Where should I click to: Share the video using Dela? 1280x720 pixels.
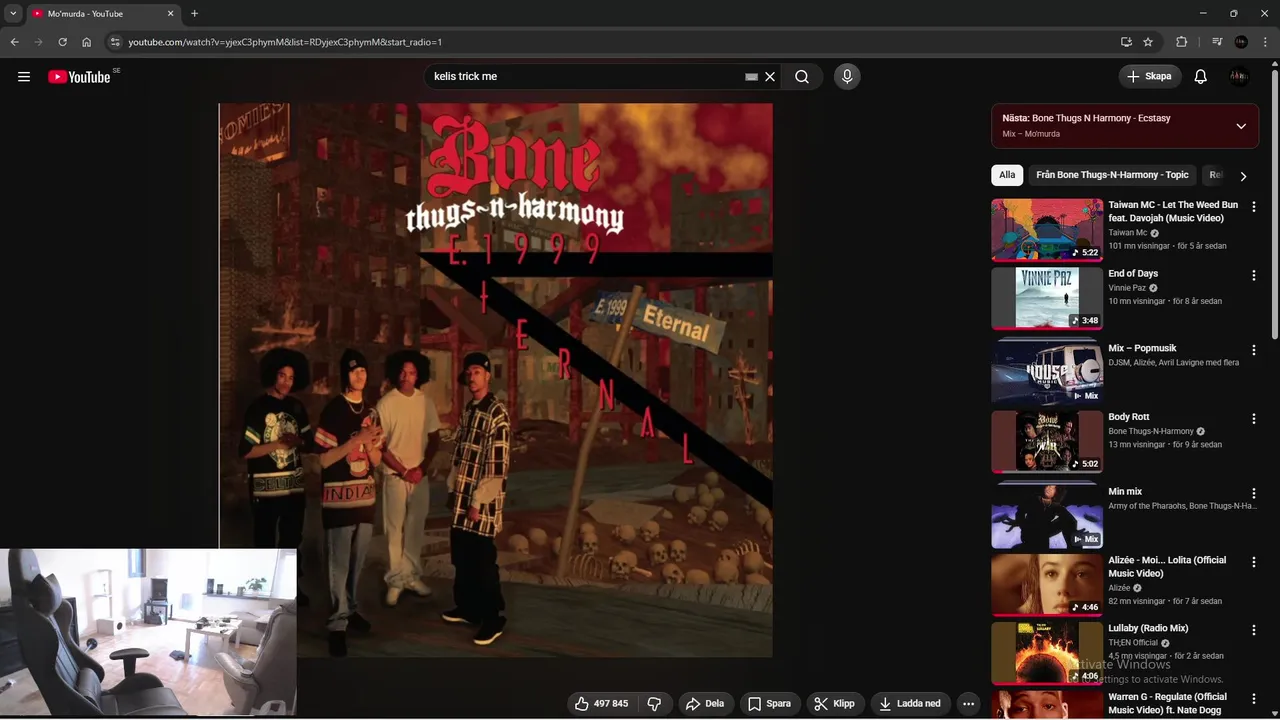tap(705, 704)
